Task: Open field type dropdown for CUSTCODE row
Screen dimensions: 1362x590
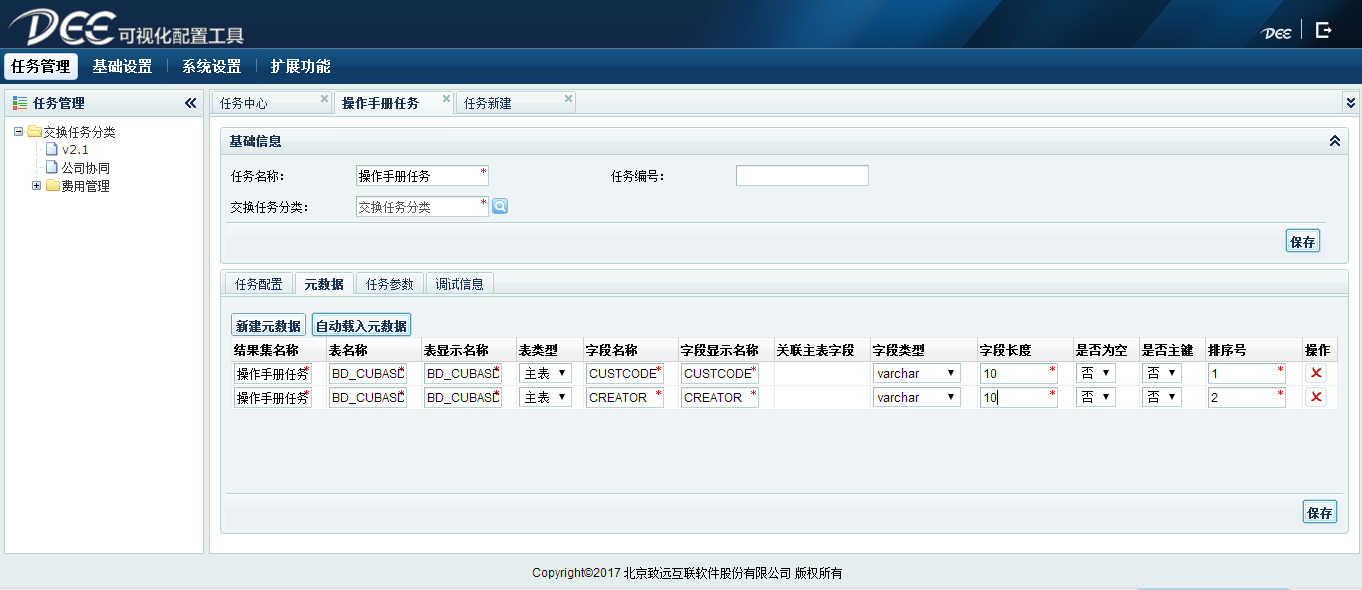Action: [916, 373]
